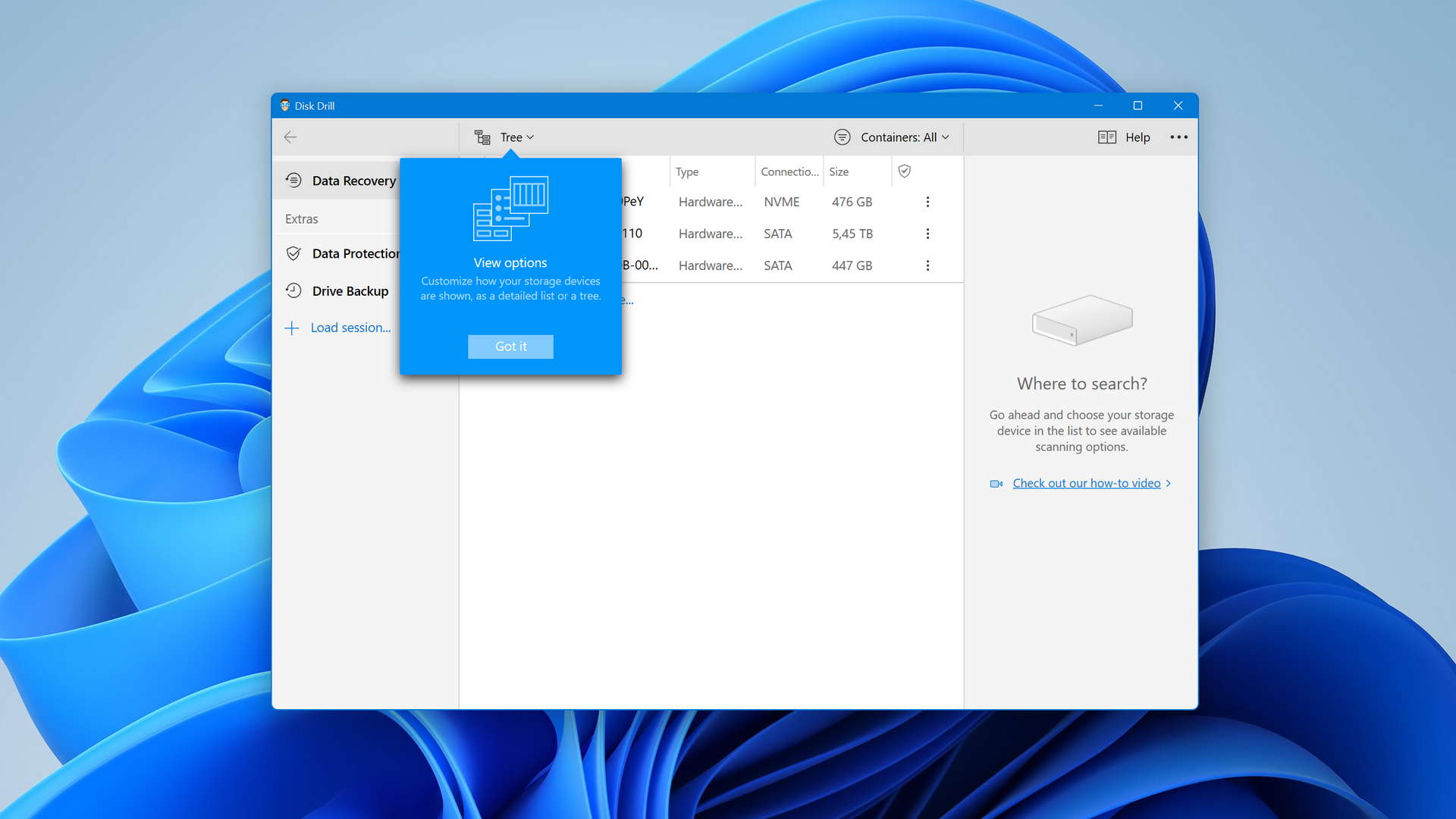The height and width of the screenshot is (819, 1456).
Task: Click the Disk Drill app icon in title bar
Action: [x=285, y=105]
